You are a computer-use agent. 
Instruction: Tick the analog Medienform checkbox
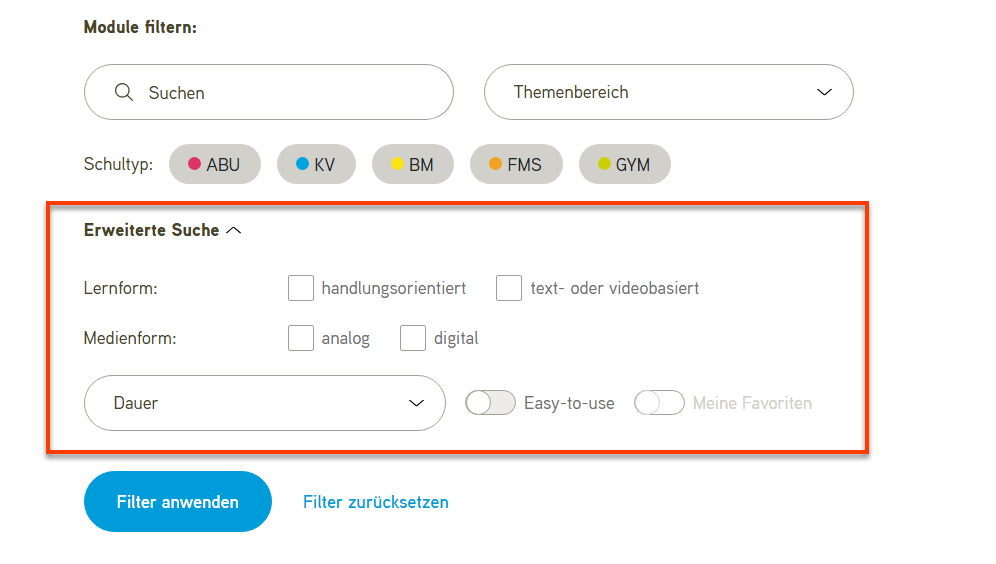300,338
